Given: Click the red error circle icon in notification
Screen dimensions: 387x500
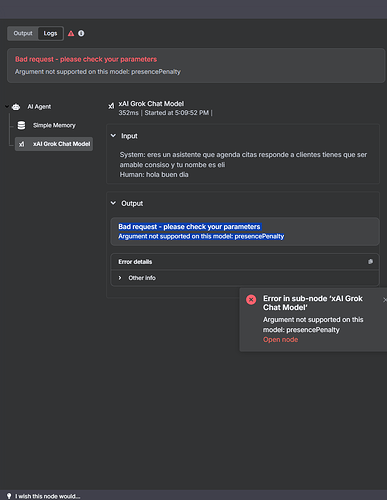Looking at the screenshot, I should pos(251,299).
